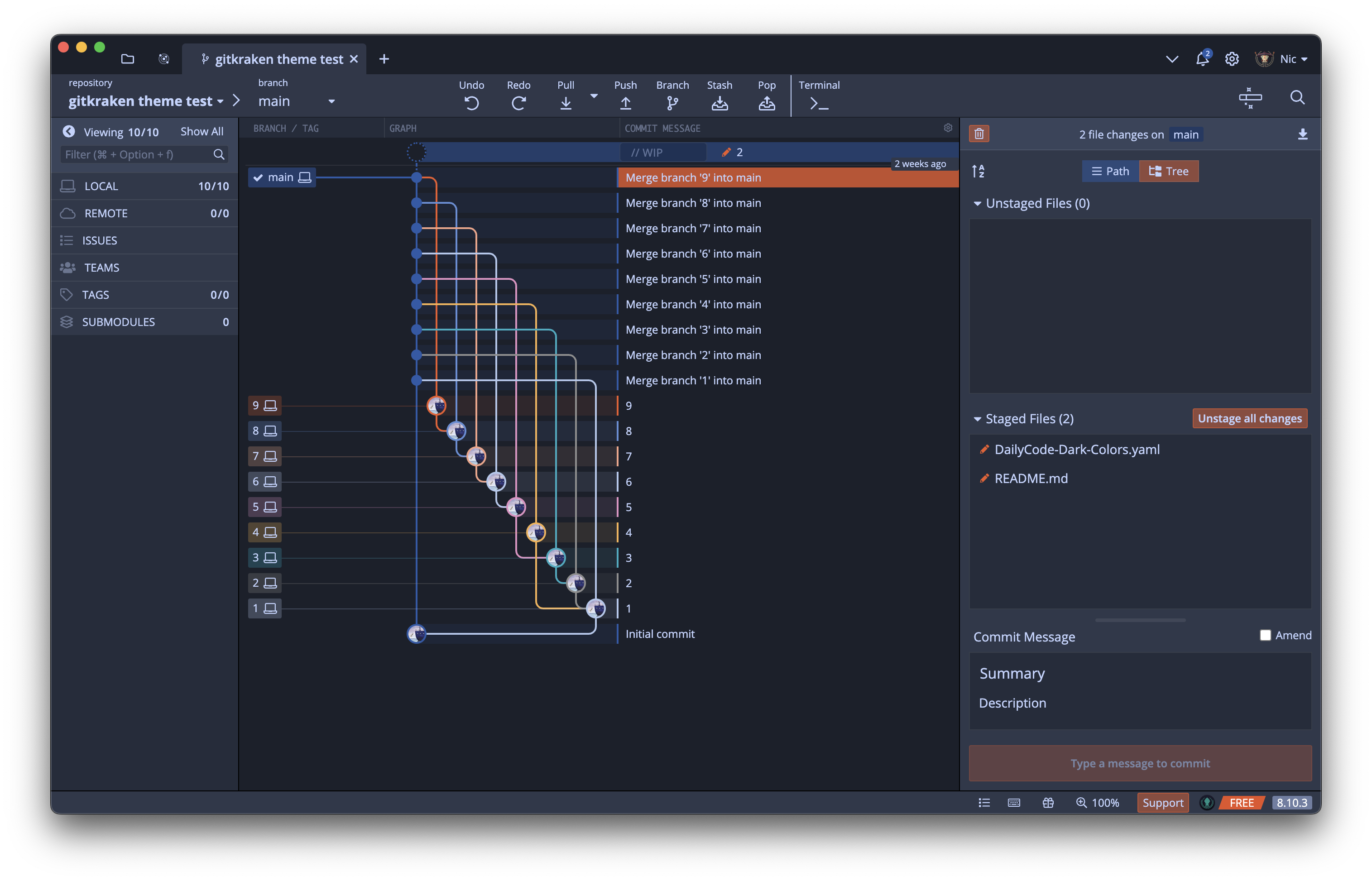Pop the latest stash
The height and width of the screenshot is (881, 1372).
pyautogui.click(x=766, y=103)
